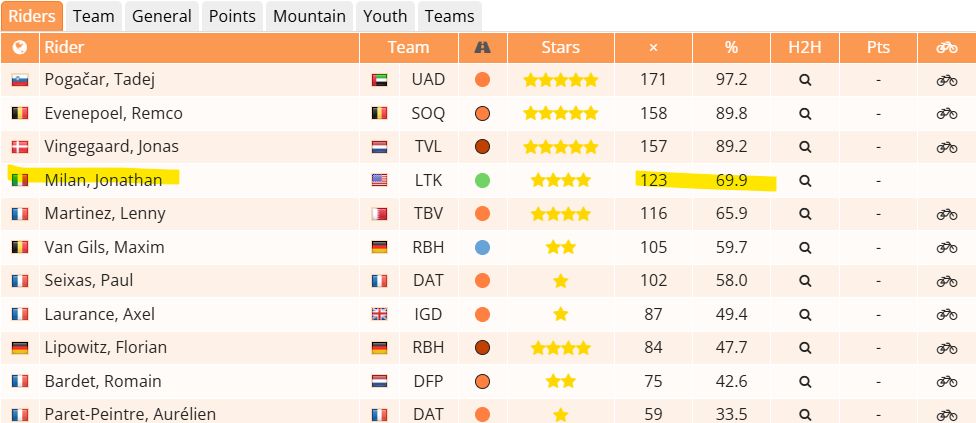This screenshot has width=976, height=423.
Task: Sort by the × column header
Action: (653, 47)
